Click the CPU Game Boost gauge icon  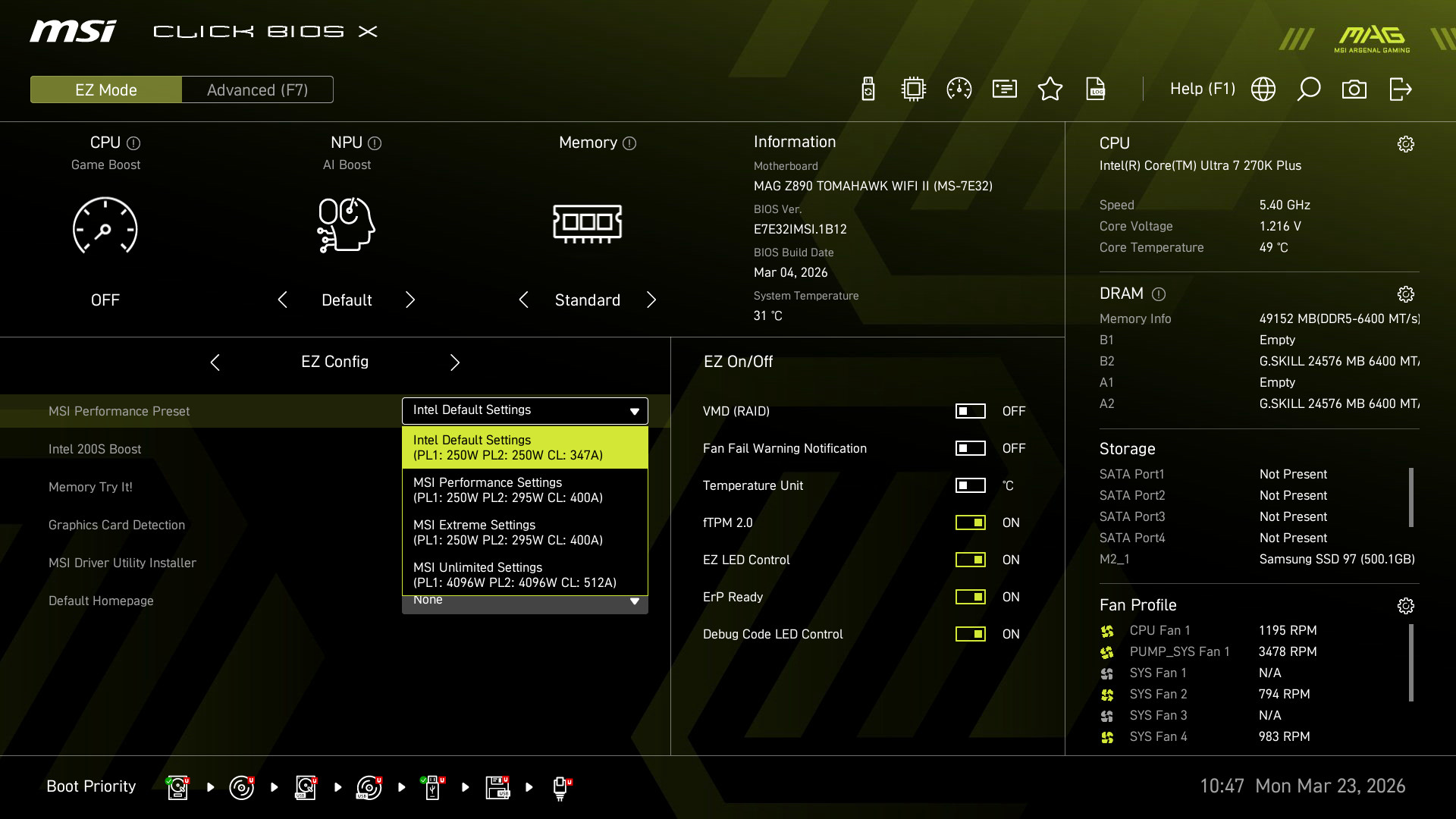tap(105, 226)
